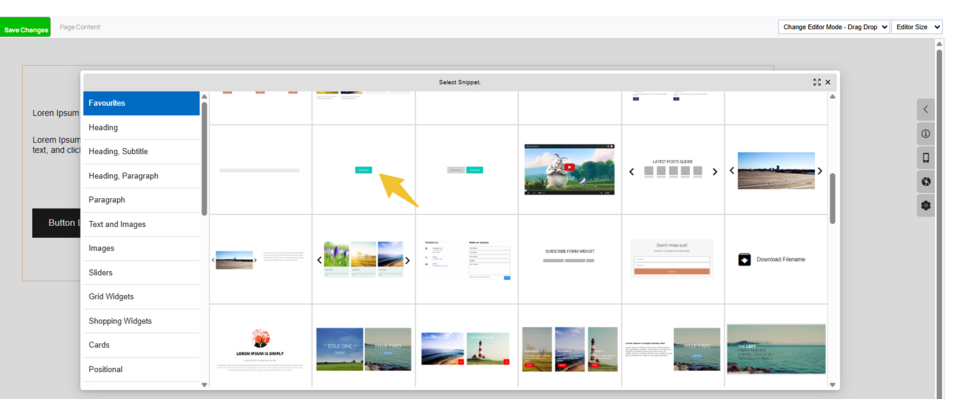Toggle mobile preview icon in sidebar
The image size is (960, 399).
pyautogui.click(x=926, y=158)
